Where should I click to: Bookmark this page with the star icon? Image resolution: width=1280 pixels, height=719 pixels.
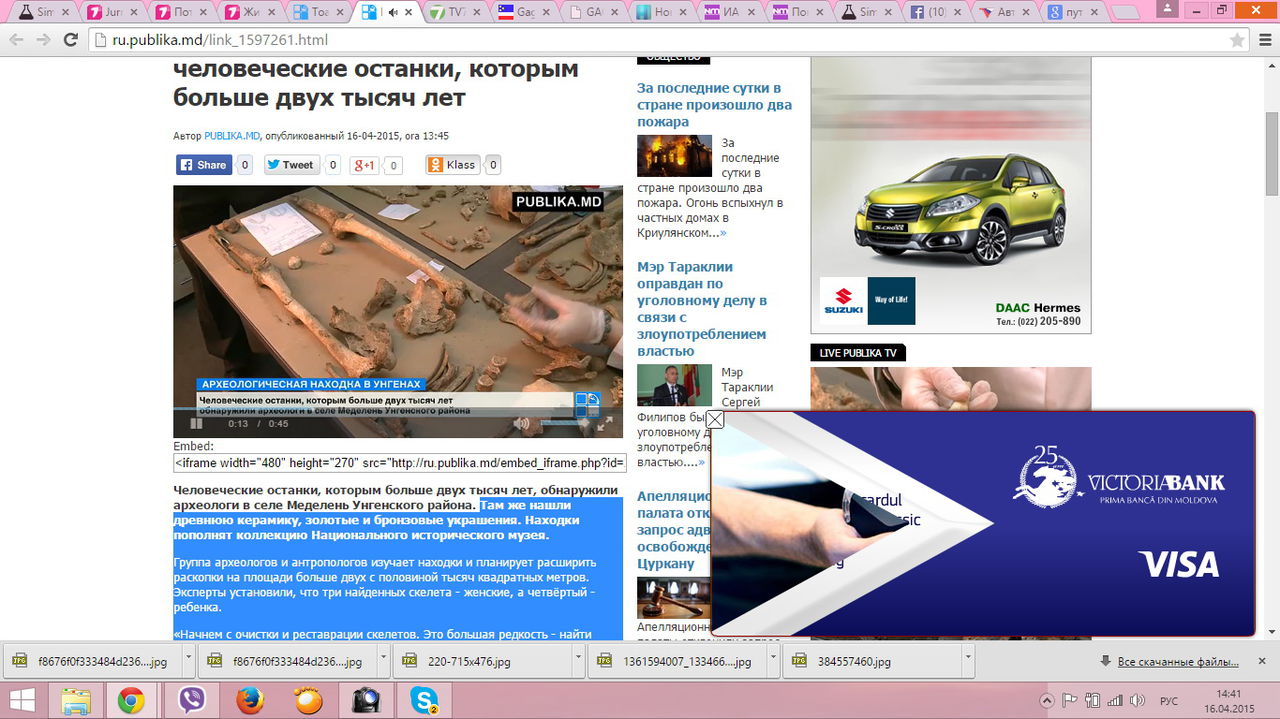[1237, 40]
